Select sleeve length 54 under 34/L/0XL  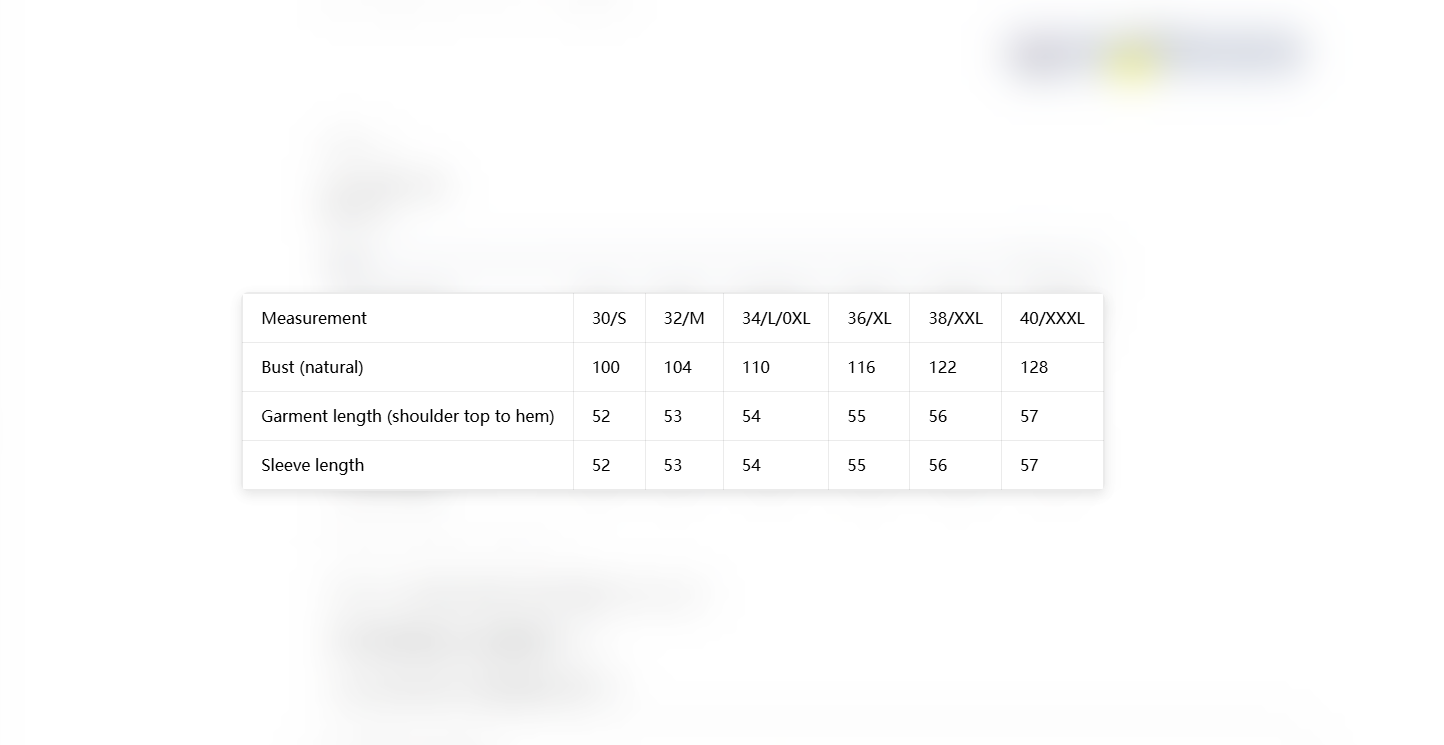tap(776, 465)
